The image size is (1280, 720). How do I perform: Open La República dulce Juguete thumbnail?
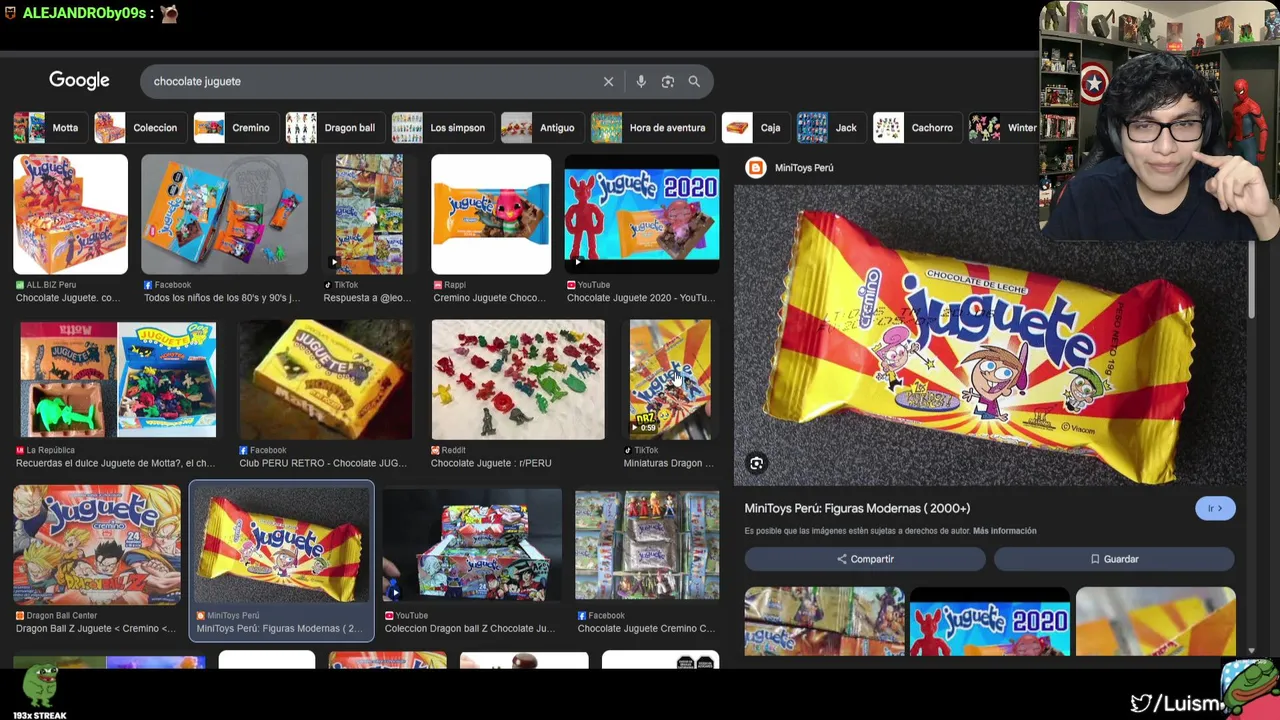[118, 380]
